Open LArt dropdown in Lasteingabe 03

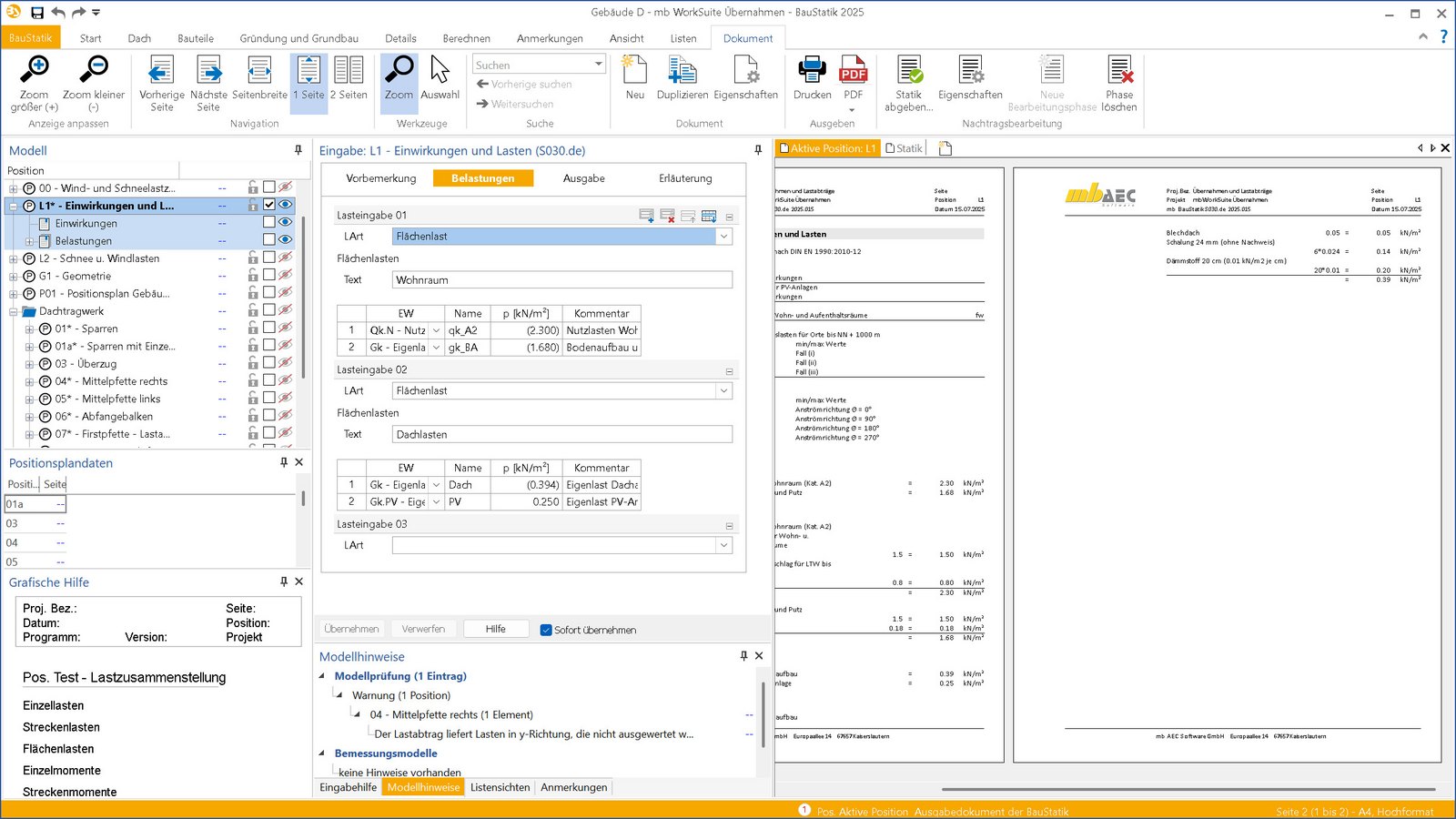[724, 546]
